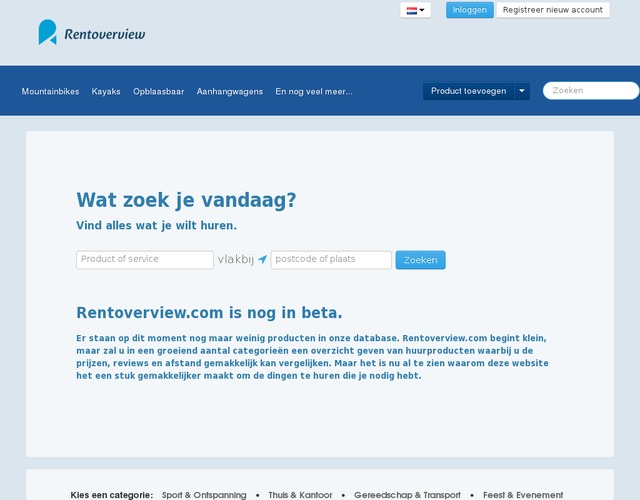The image size is (640, 500).
Task: Click the postcode of plaats field
Action: pyautogui.click(x=331, y=260)
